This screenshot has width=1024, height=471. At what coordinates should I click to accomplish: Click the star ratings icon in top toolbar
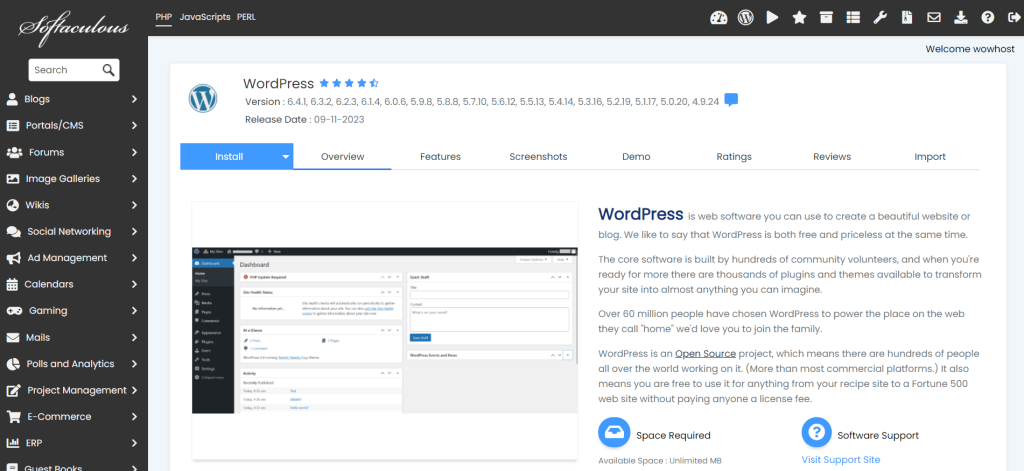[x=799, y=17]
